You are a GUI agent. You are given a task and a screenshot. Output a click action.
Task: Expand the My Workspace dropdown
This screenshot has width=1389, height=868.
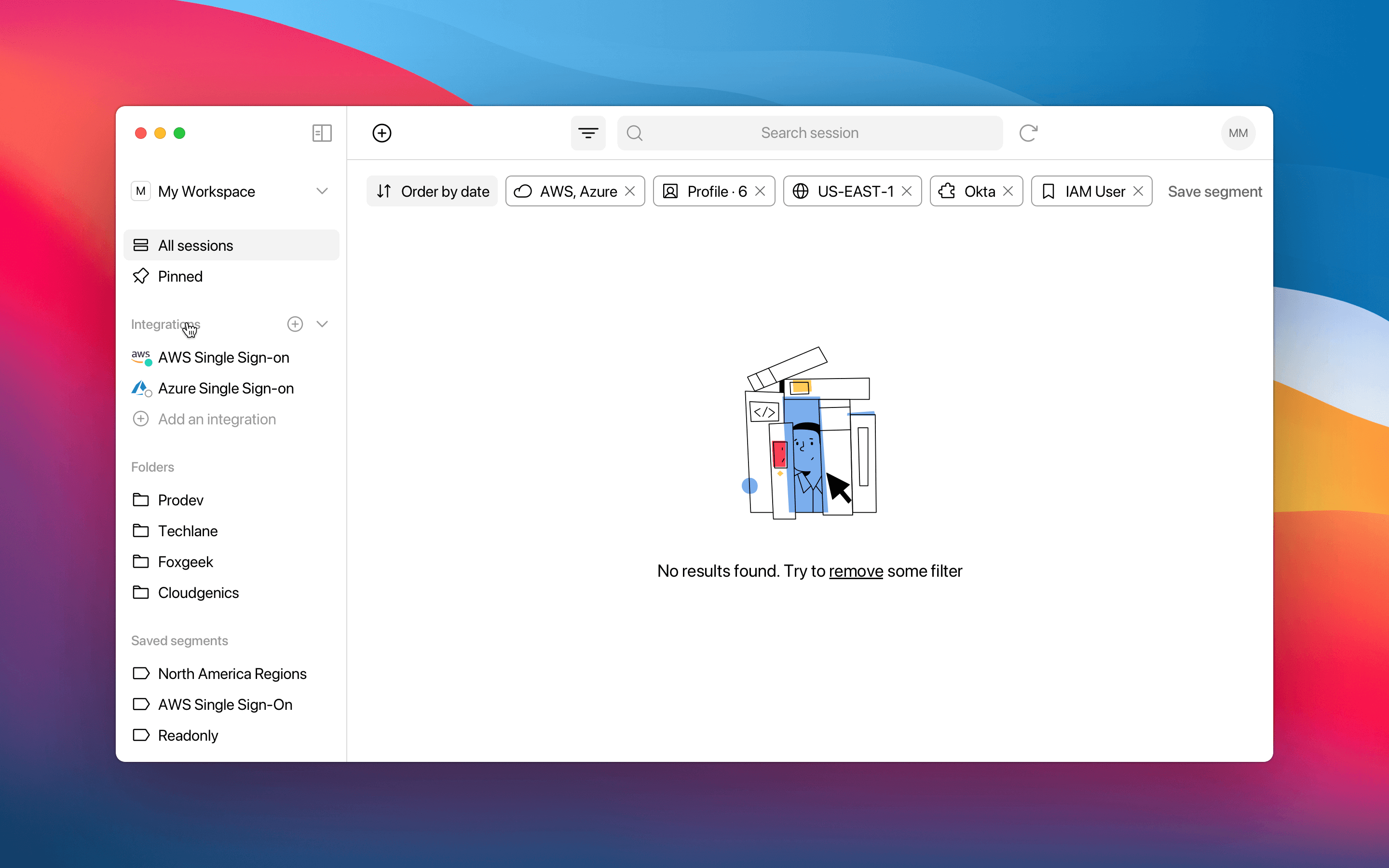pyautogui.click(x=322, y=191)
